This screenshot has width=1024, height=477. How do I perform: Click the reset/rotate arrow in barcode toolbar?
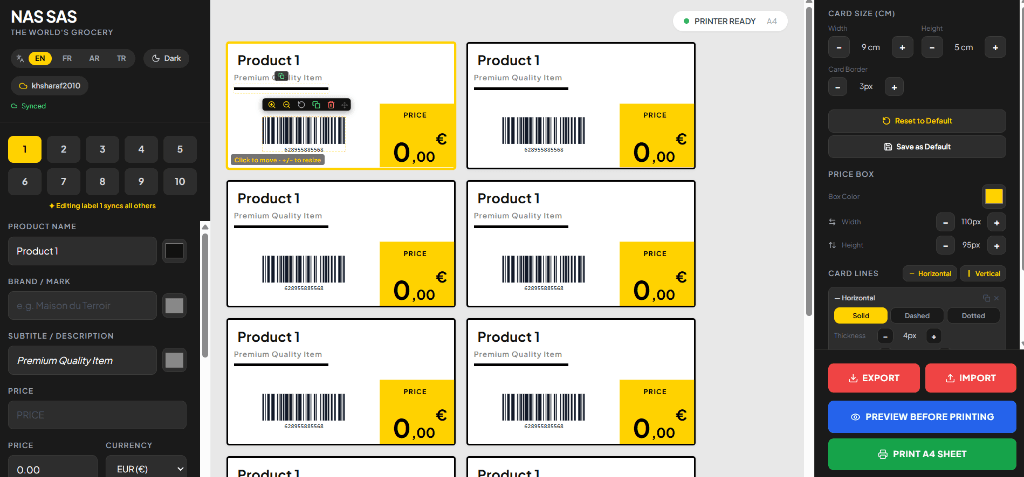301,105
